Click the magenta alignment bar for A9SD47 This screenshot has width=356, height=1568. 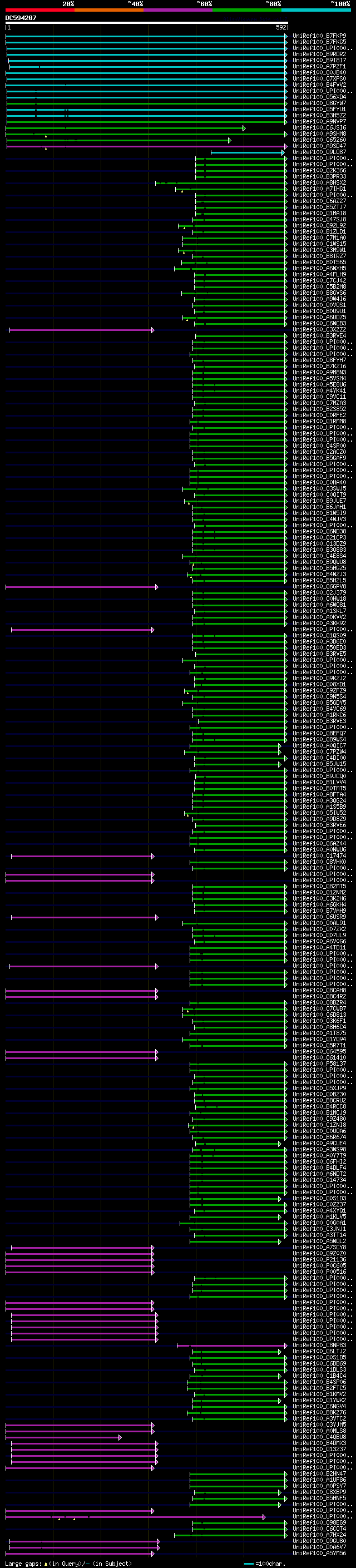147,146
